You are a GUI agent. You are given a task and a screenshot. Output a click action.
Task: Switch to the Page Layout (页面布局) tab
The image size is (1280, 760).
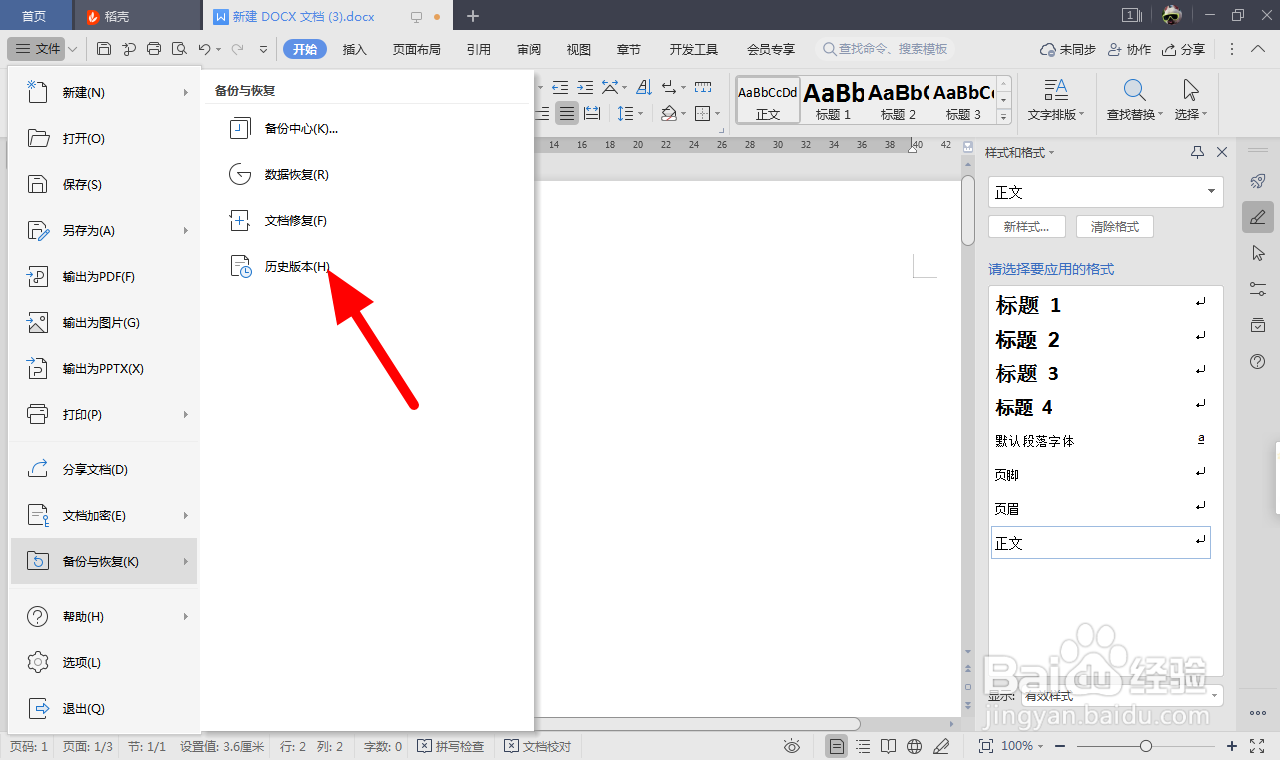pos(417,49)
